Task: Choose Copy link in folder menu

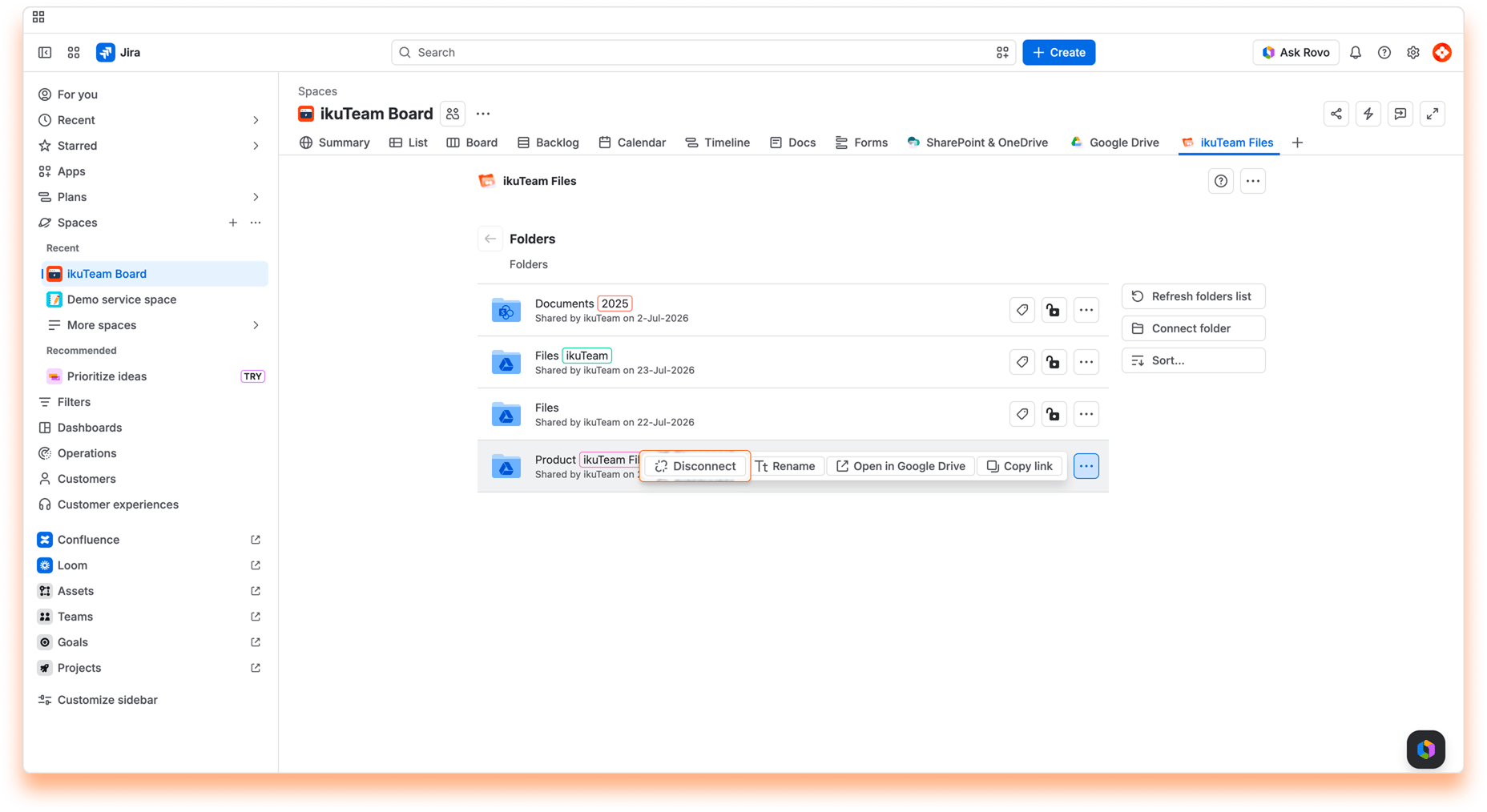Action: click(1020, 466)
